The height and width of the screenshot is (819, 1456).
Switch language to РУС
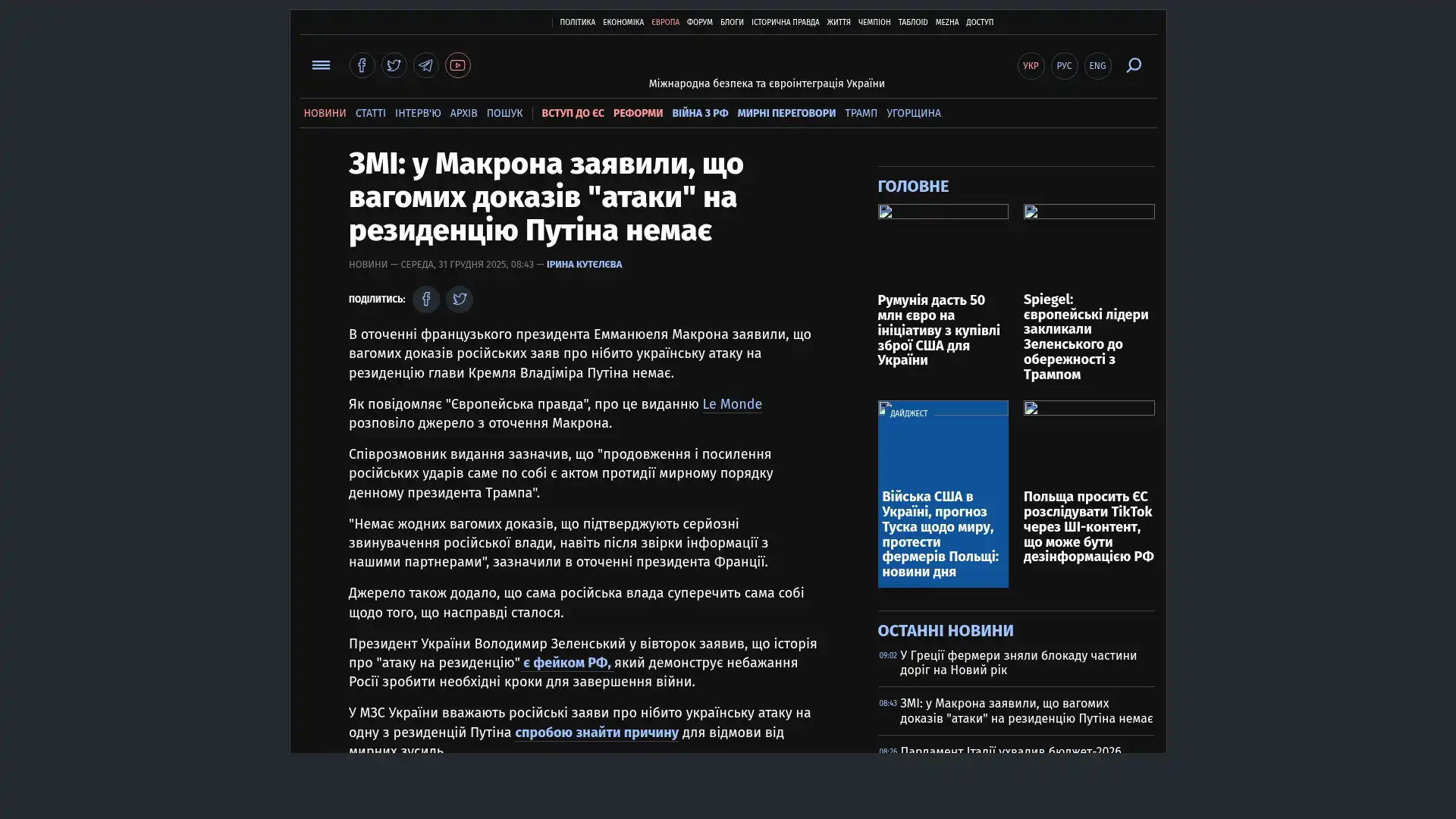(x=1064, y=66)
